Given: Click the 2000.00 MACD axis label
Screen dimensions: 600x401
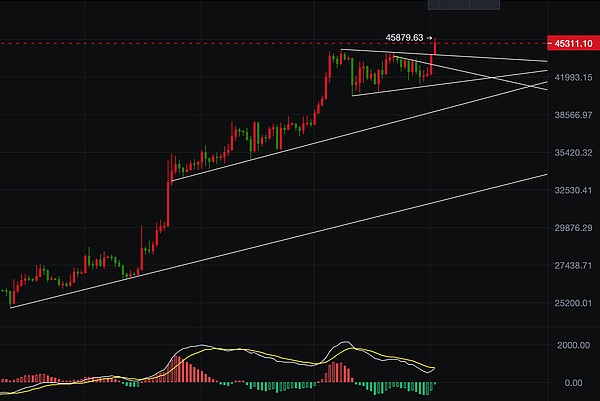Looking at the screenshot, I should point(575,346).
